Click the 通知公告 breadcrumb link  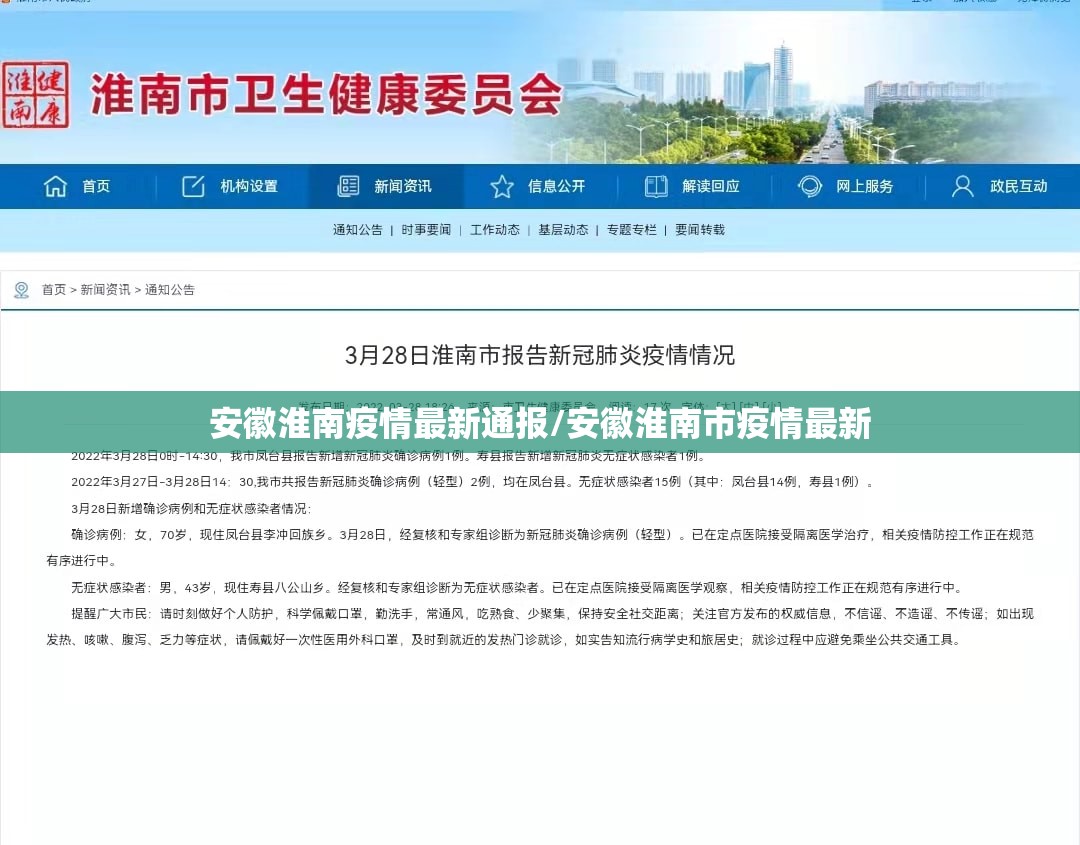coord(169,290)
